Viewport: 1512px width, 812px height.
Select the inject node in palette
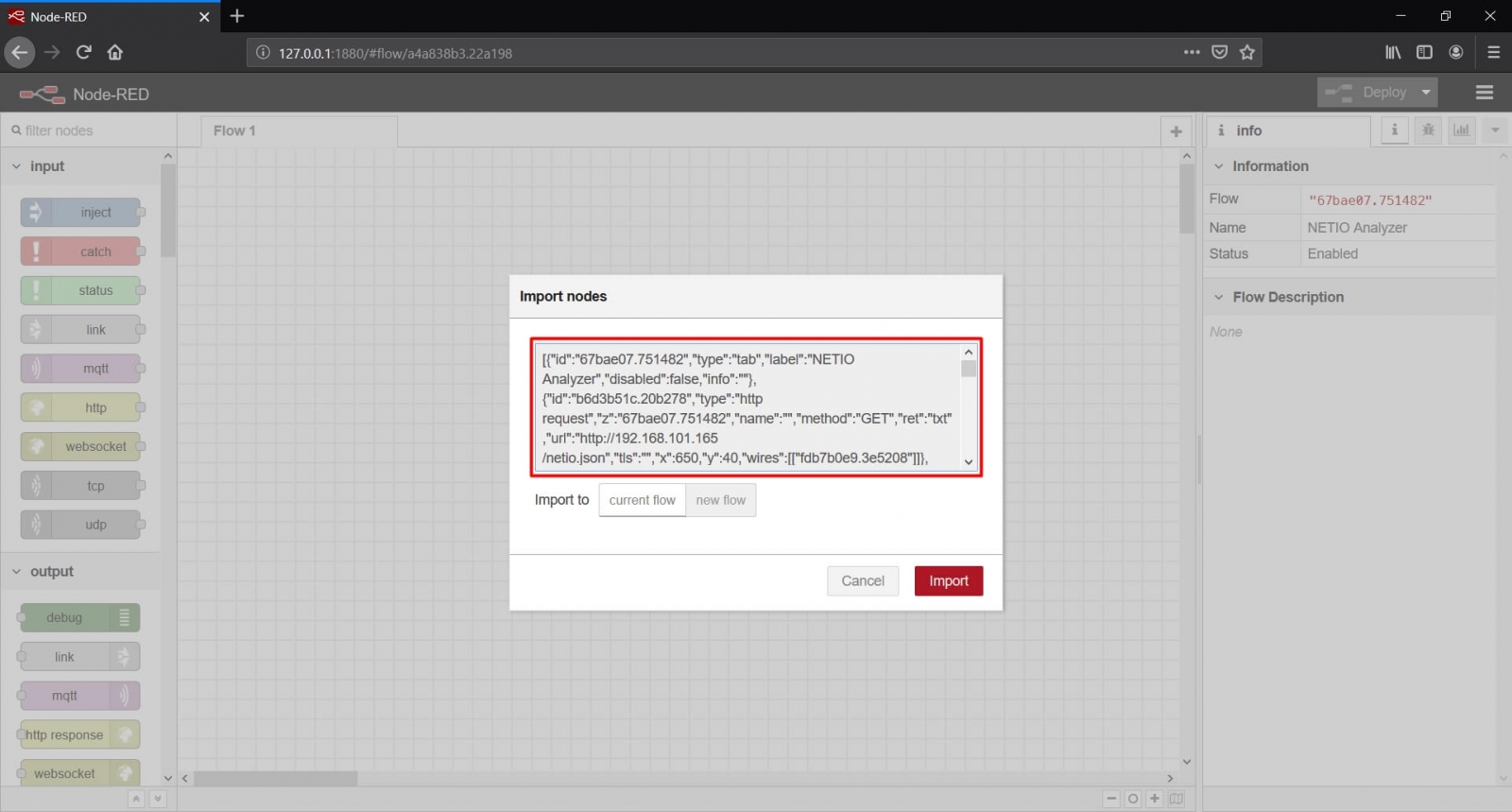pos(81,213)
